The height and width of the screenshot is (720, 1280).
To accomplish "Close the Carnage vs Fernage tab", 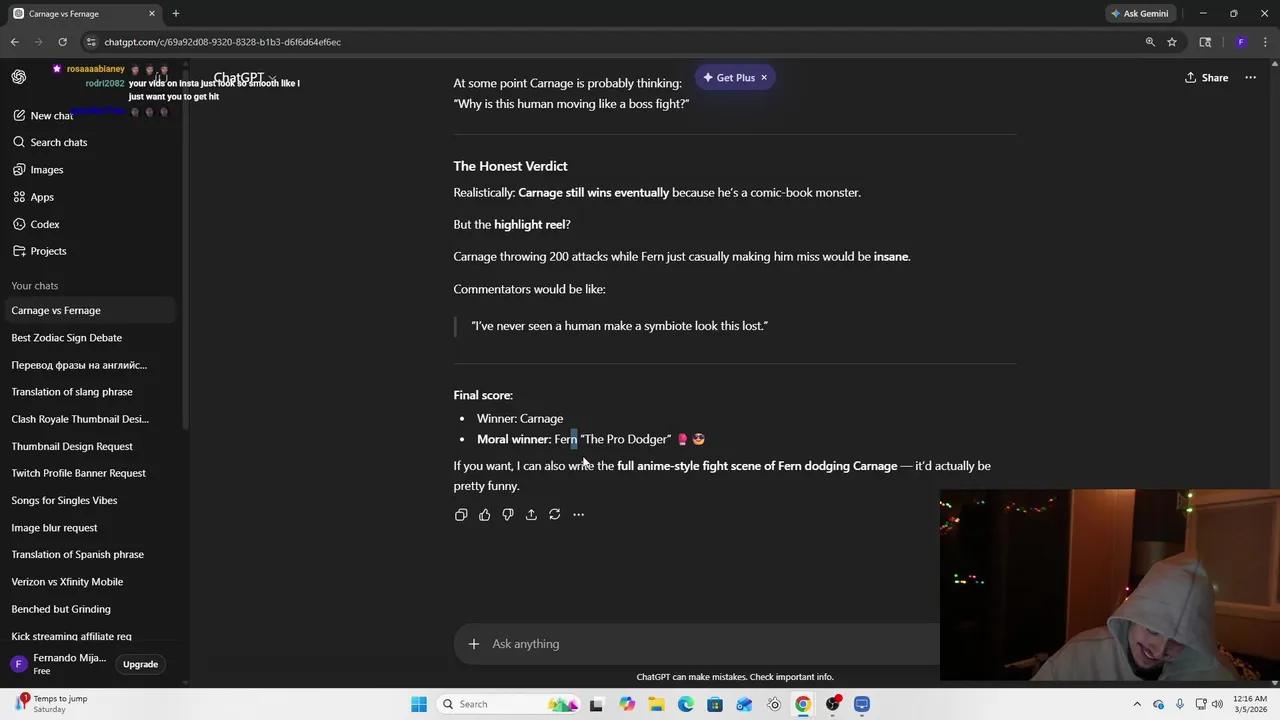I will [152, 13].
